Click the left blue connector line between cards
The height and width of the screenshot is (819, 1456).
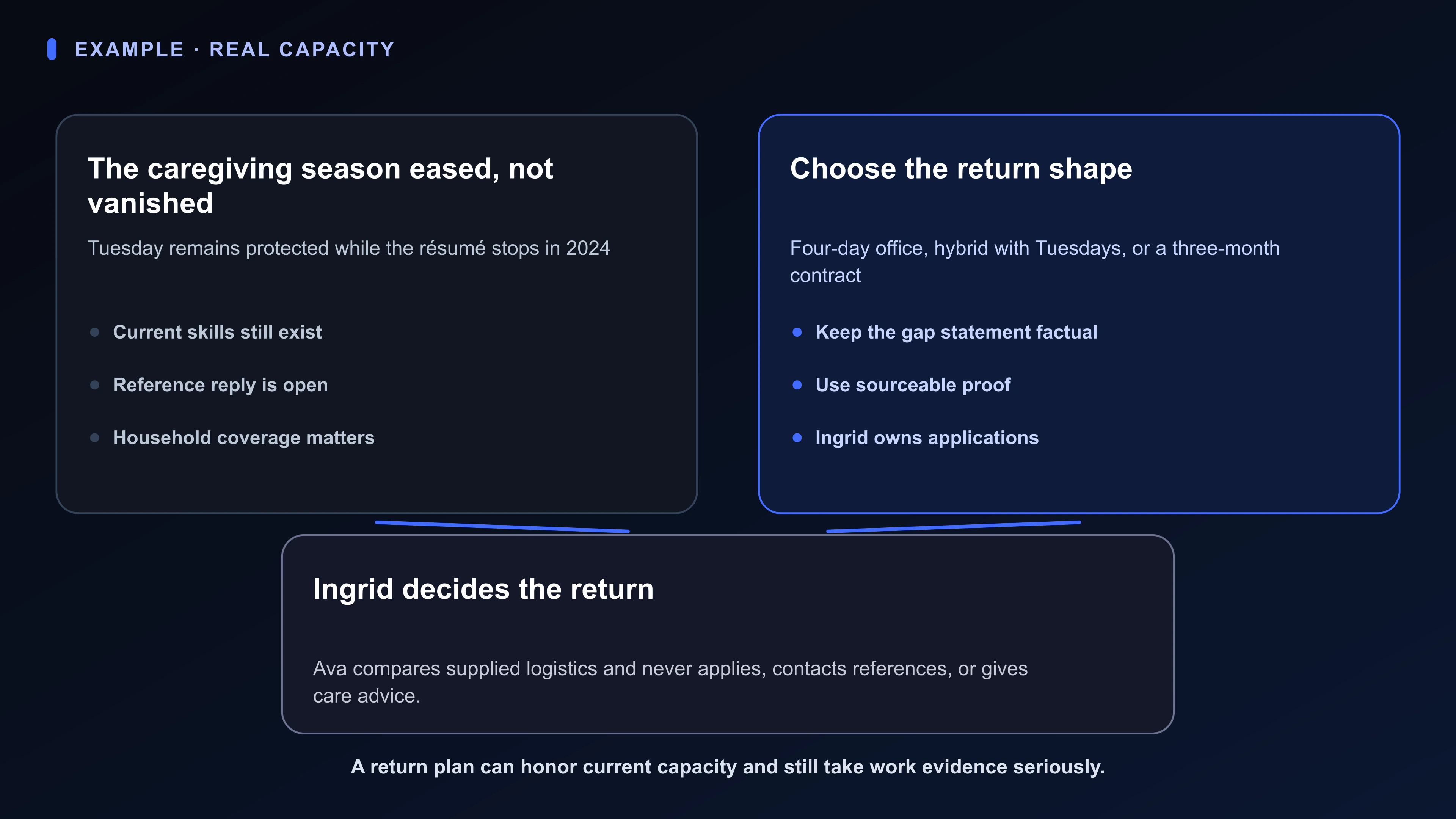click(502, 527)
